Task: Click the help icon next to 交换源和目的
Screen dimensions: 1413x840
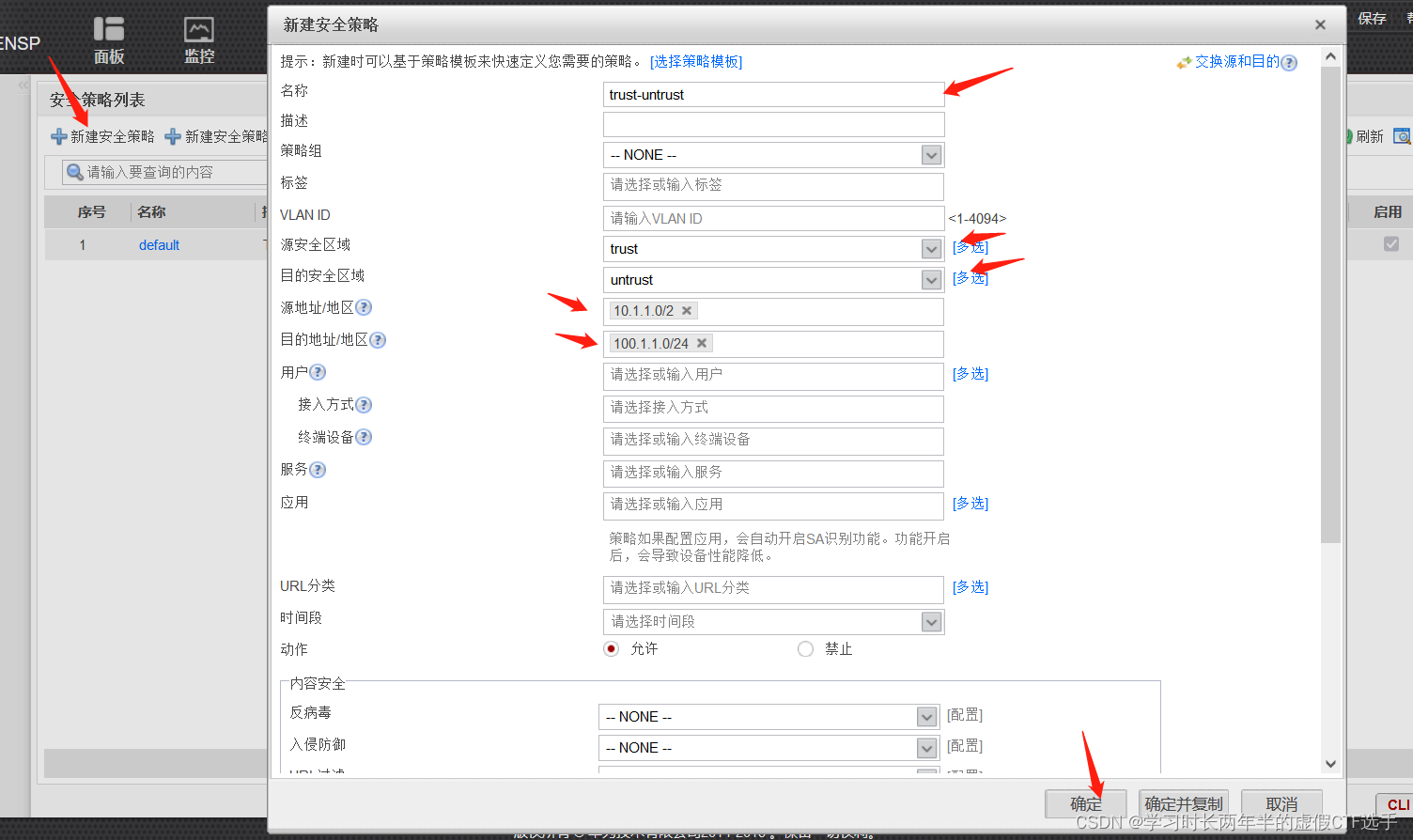Action: (1289, 63)
